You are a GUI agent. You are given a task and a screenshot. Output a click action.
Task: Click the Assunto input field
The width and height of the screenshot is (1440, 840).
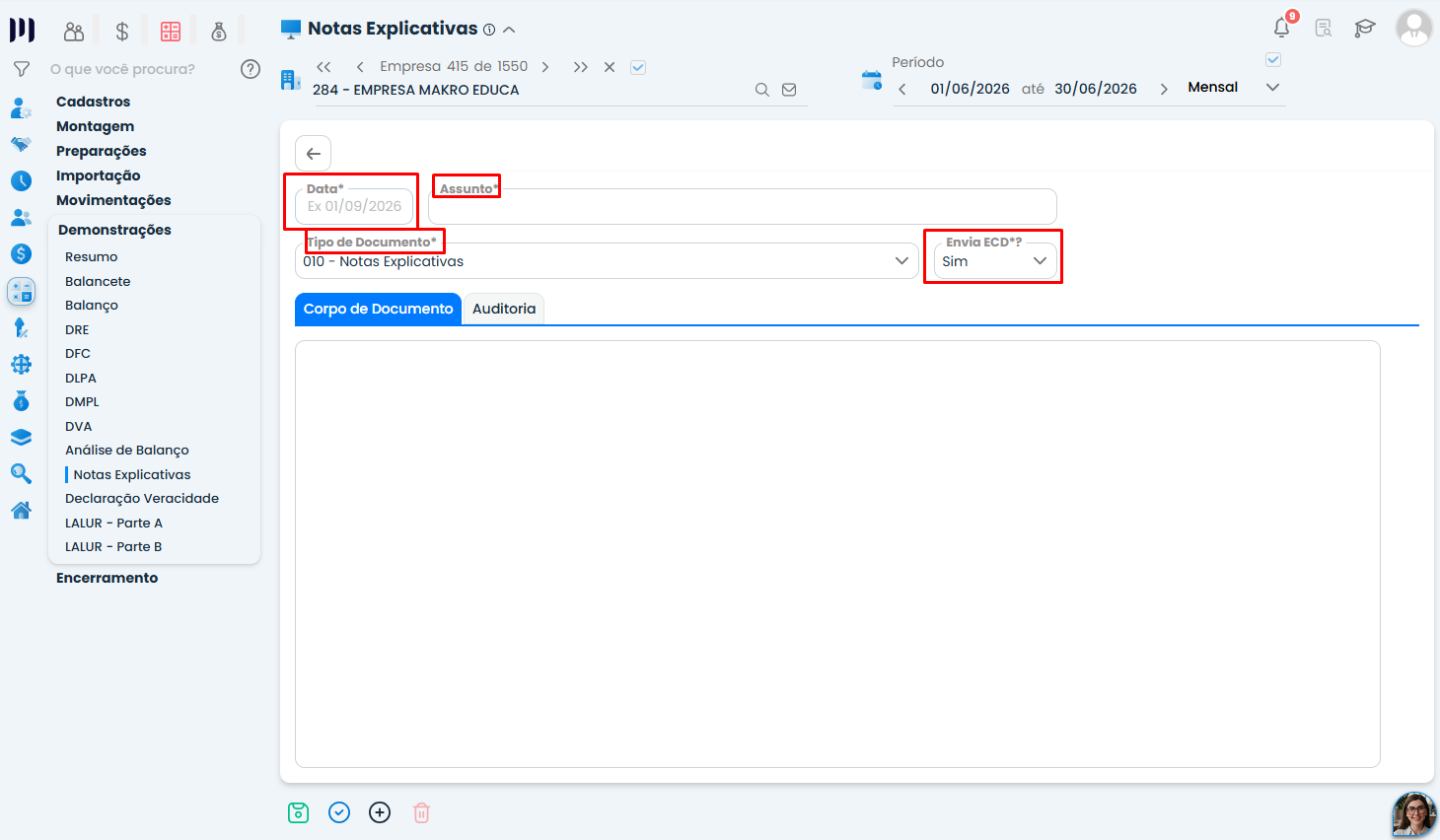tap(743, 206)
